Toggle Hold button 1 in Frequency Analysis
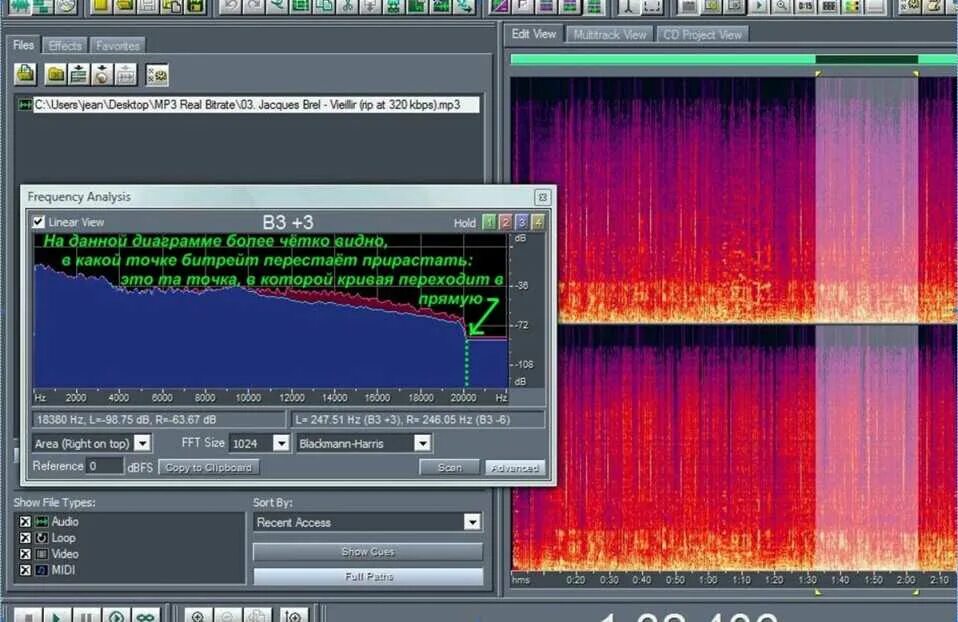Viewport: 958px width, 622px height. (x=489, y=222)
